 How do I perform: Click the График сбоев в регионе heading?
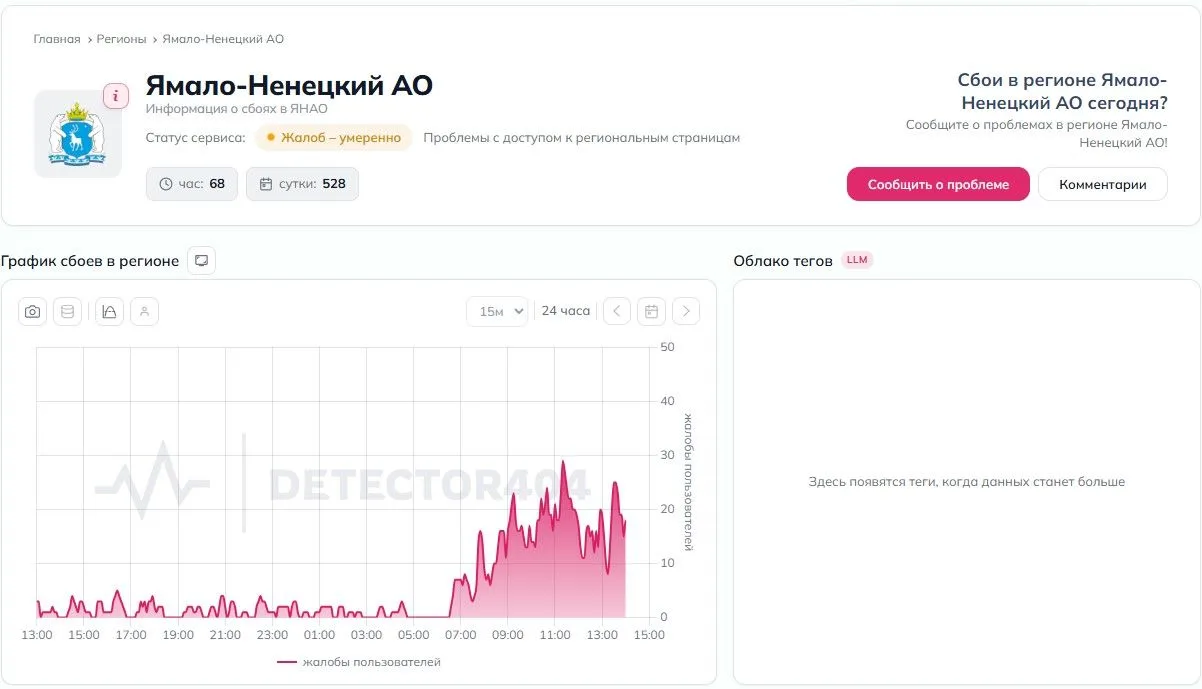[x=90, y=261]
